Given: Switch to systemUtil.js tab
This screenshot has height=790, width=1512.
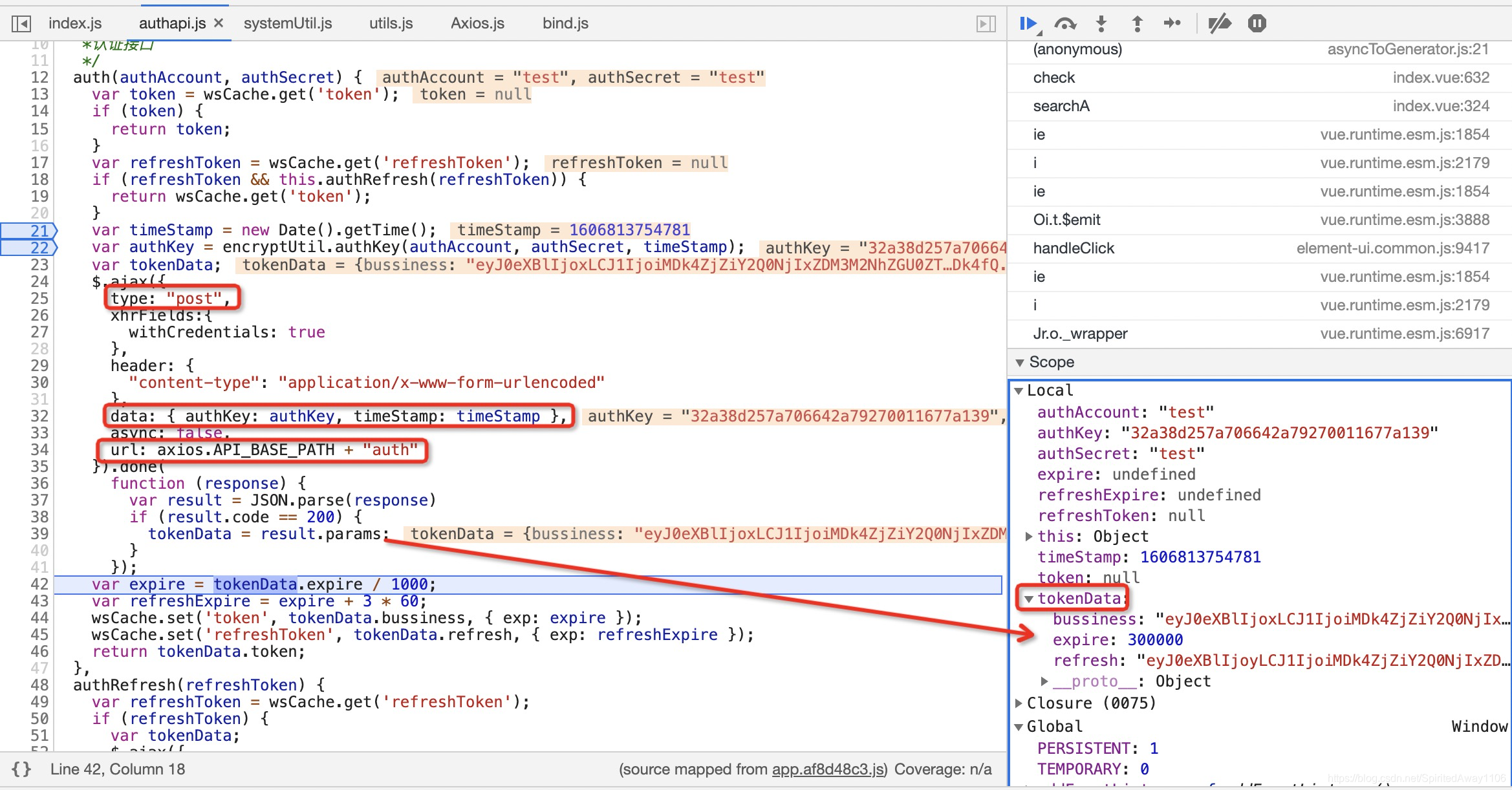Looking at the screenshot, I should 288,24.
